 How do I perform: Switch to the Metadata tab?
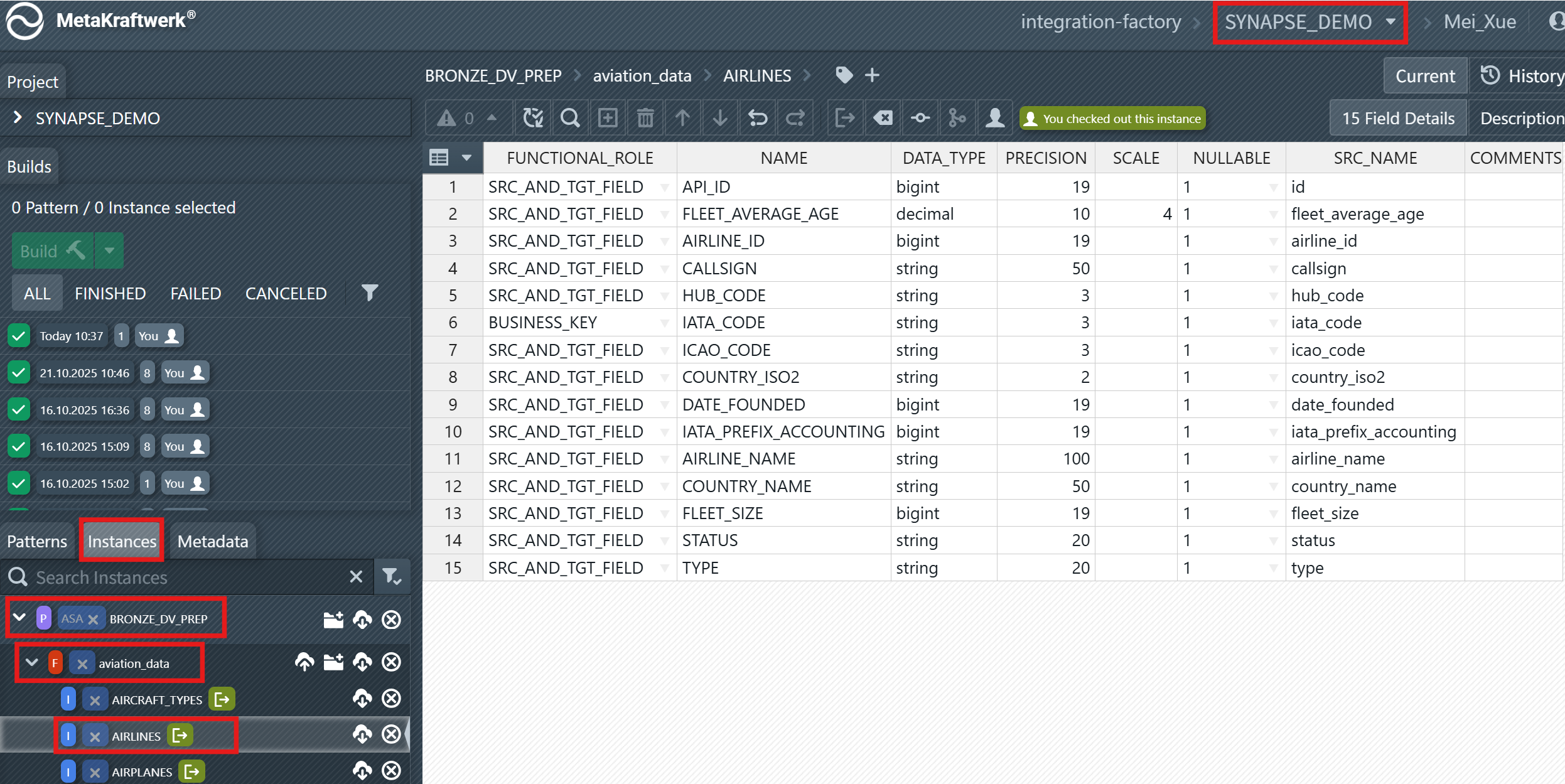(x=212, y=541)
